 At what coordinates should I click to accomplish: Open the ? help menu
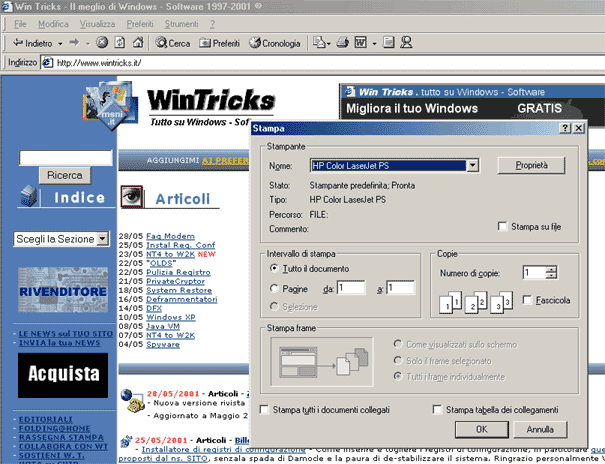tap(212, 24)
